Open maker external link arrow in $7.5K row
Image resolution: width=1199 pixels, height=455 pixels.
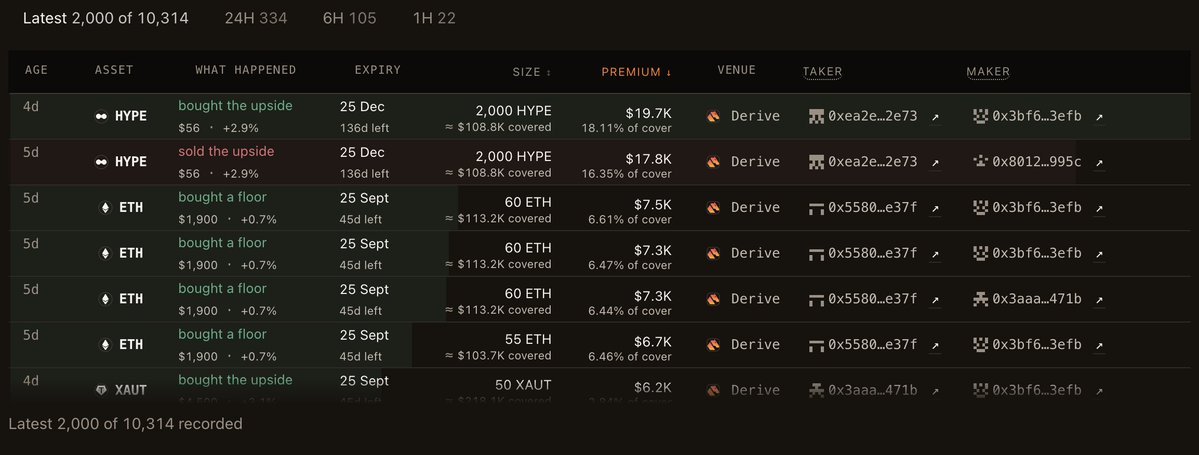[x=1100, y=208]
